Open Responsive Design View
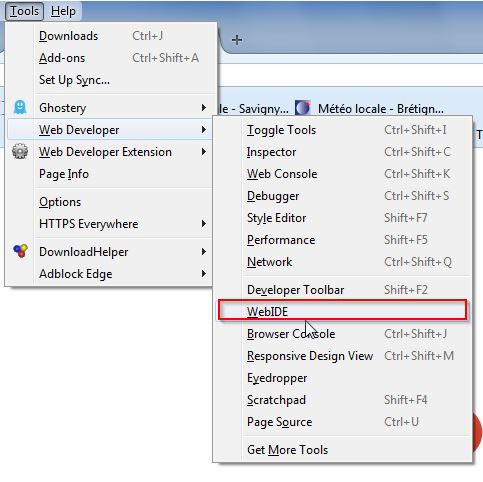The height and width of the screenshot is (482, 483). (342, 356)
